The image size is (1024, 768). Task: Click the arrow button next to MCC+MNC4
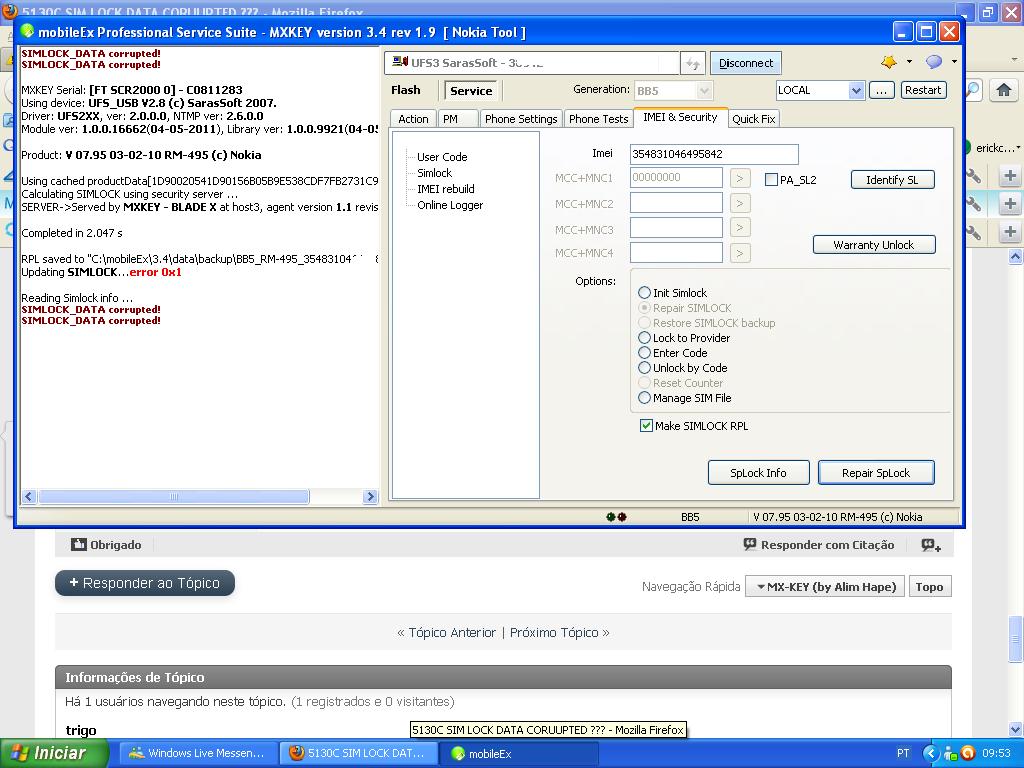pyautogui.click(x=740, y=253)
